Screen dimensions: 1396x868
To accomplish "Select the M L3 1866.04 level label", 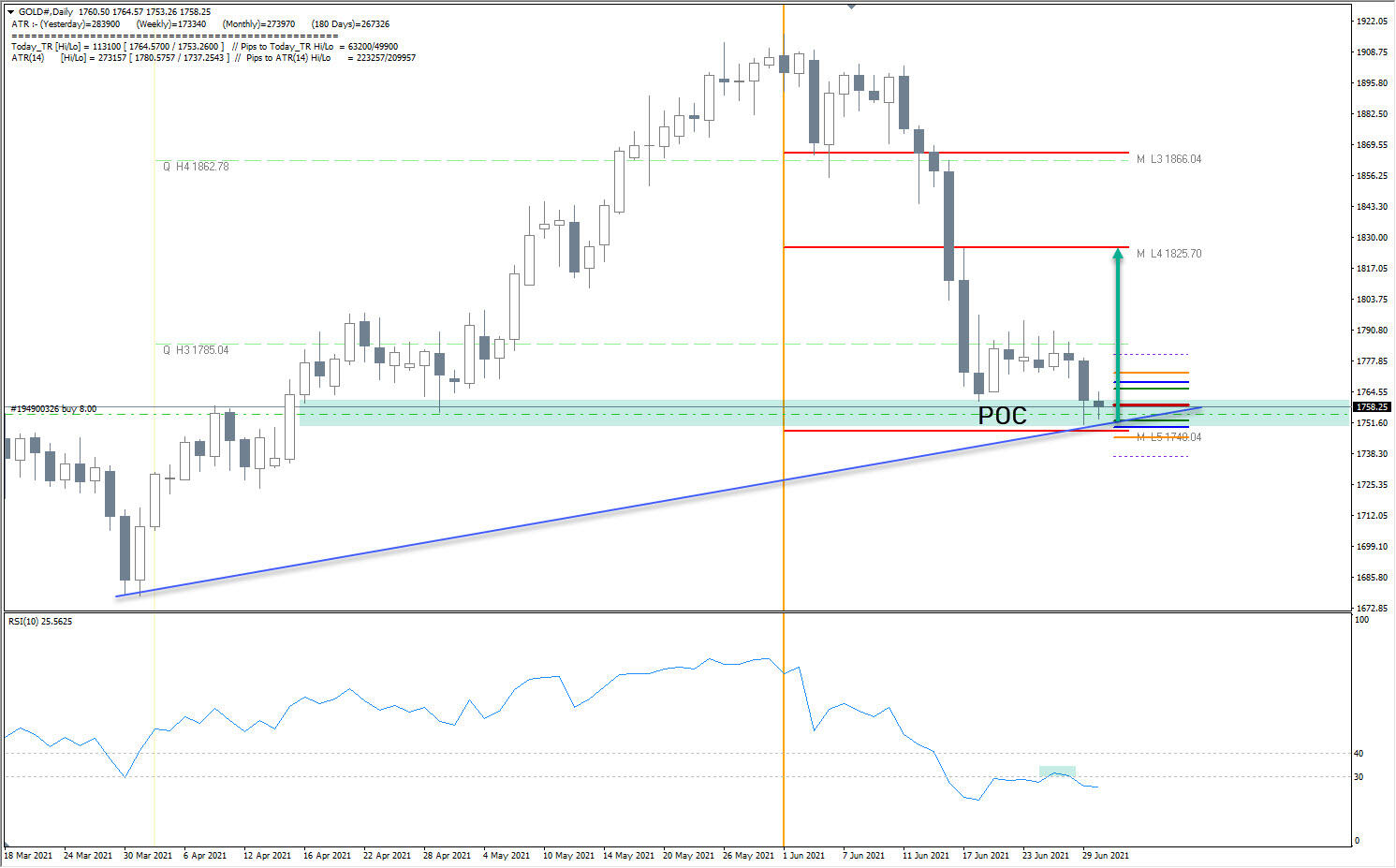I will [x=1168, y=160].
